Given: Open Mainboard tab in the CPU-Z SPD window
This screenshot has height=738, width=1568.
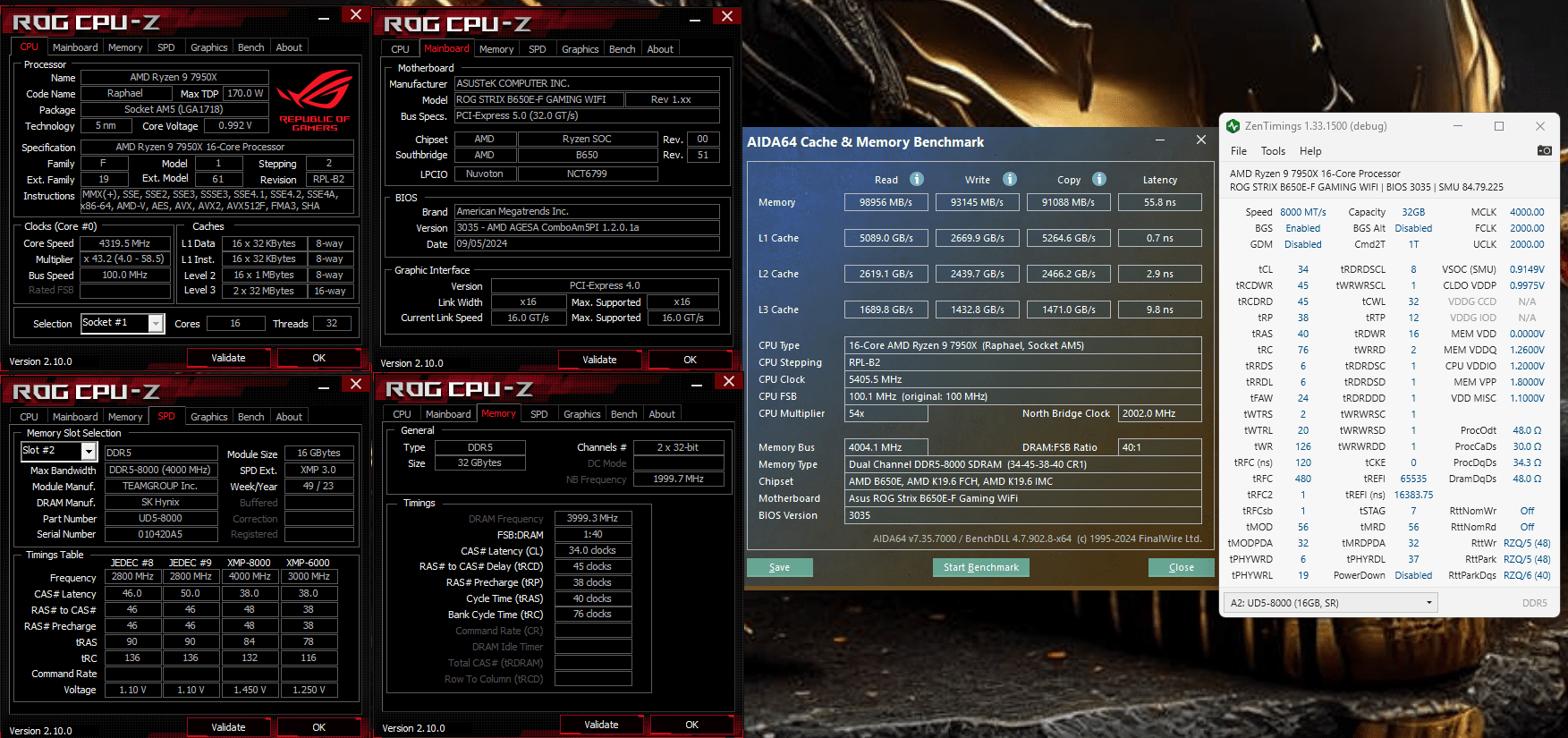Looking at the screenshot, I should [x=75, y=417].
